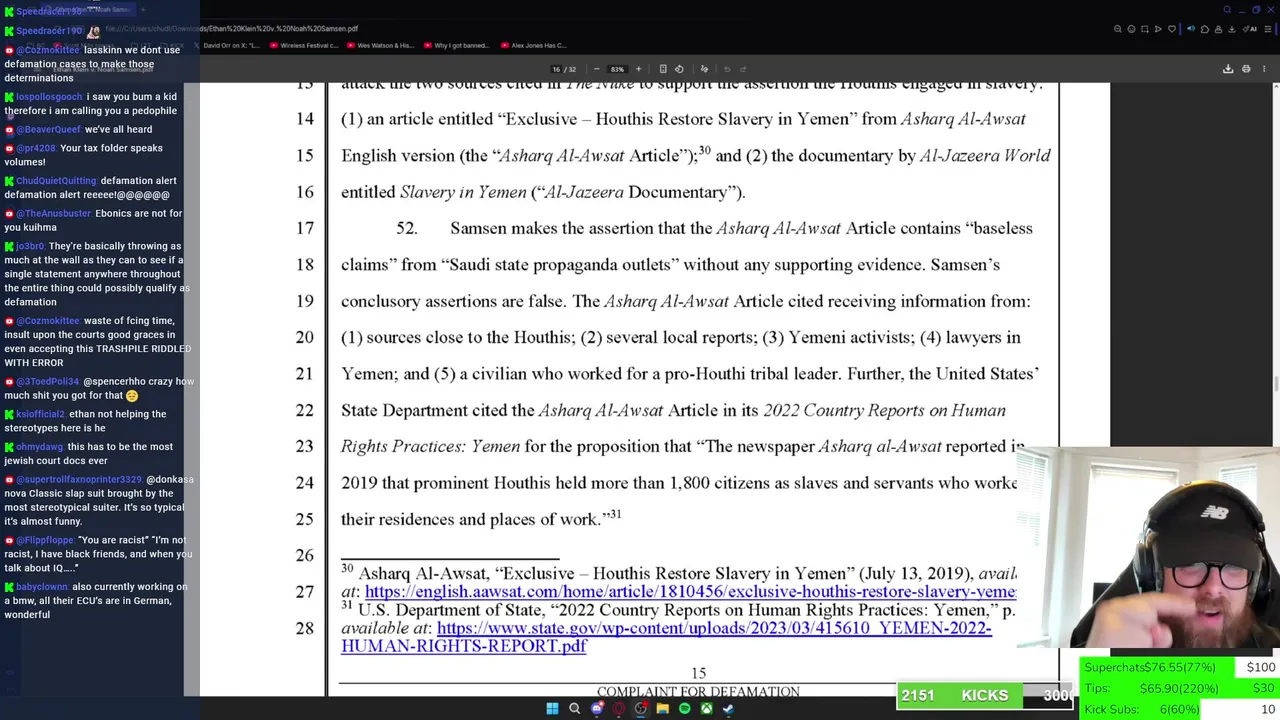Image resolution: width=1280 pixels, height=720 pixels.
Task: Click the 83% zoom level field
Action: pos(617,69)
